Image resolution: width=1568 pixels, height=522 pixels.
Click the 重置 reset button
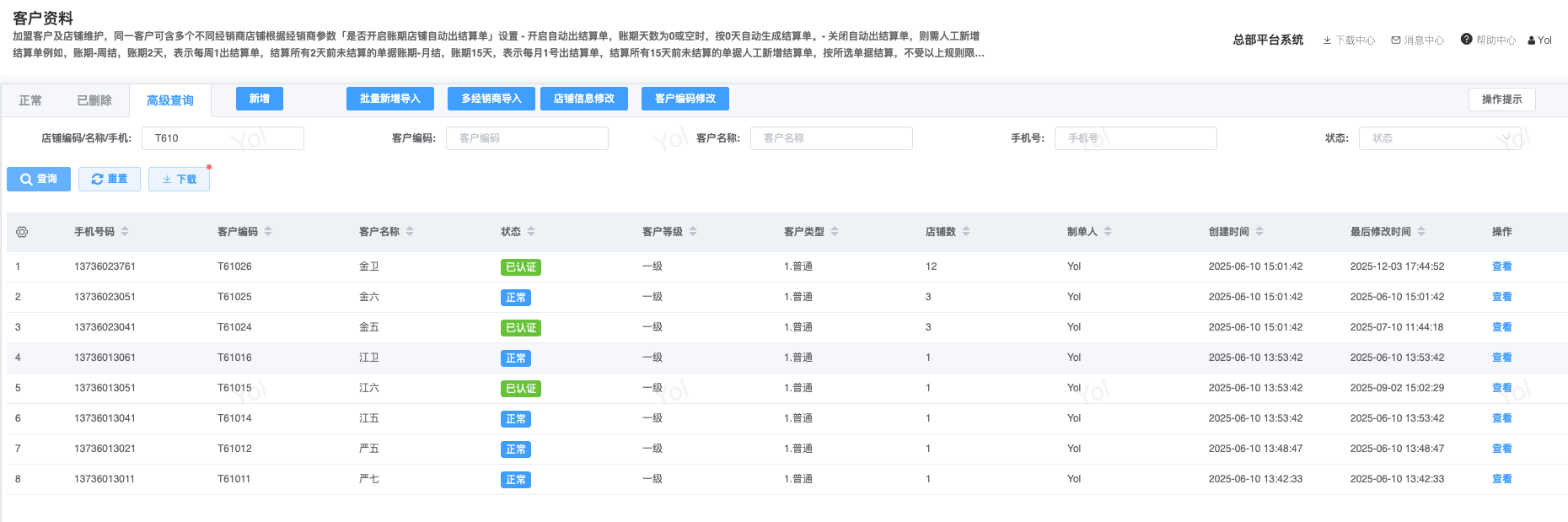[x=110, y=179]
